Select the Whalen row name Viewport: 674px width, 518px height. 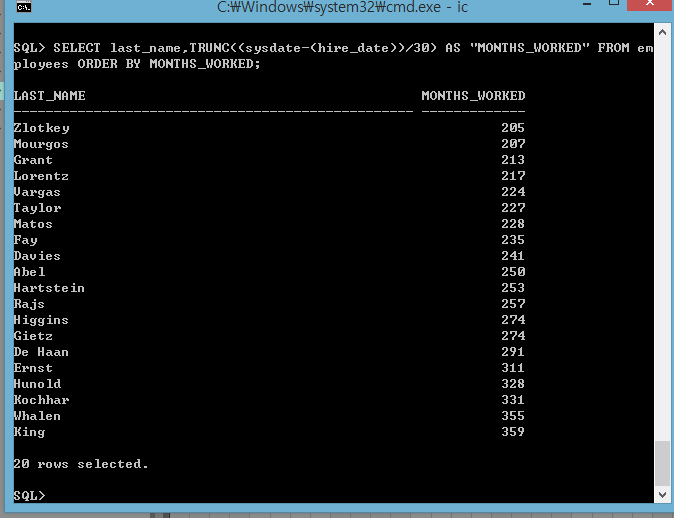pyautogui.click(x=37, y=416)
